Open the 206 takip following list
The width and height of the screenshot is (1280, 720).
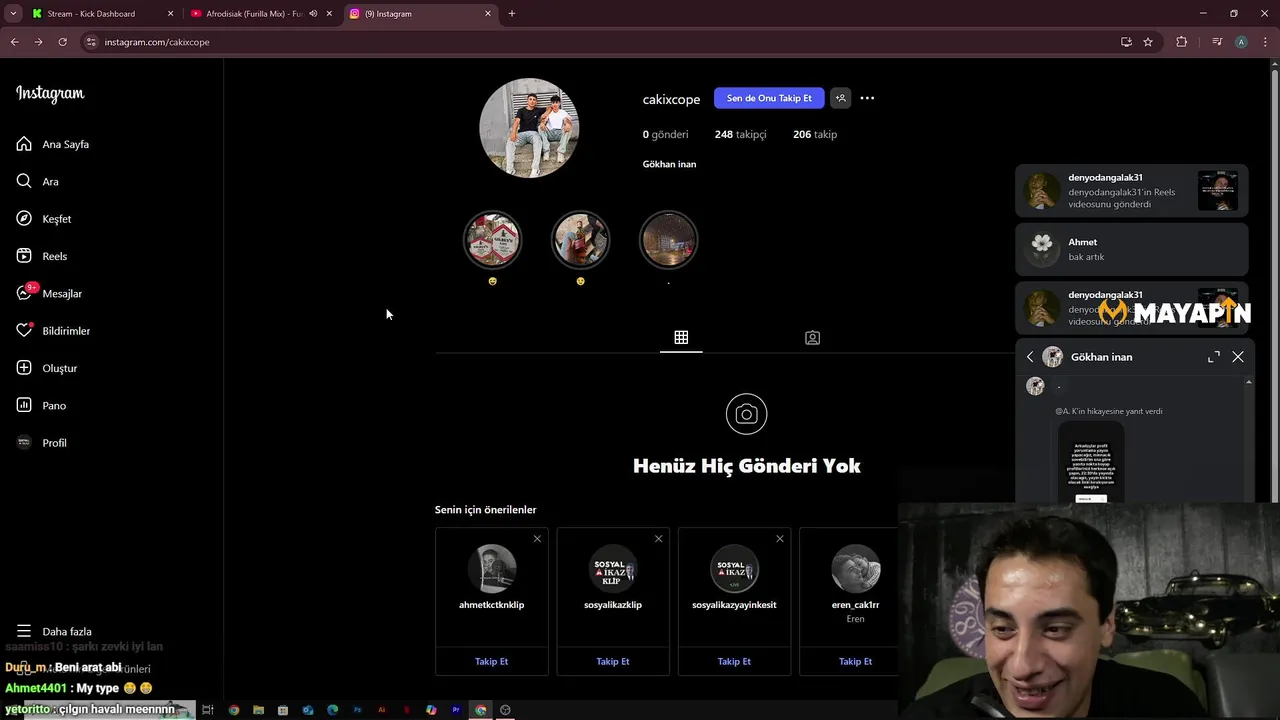pos(815,134)
